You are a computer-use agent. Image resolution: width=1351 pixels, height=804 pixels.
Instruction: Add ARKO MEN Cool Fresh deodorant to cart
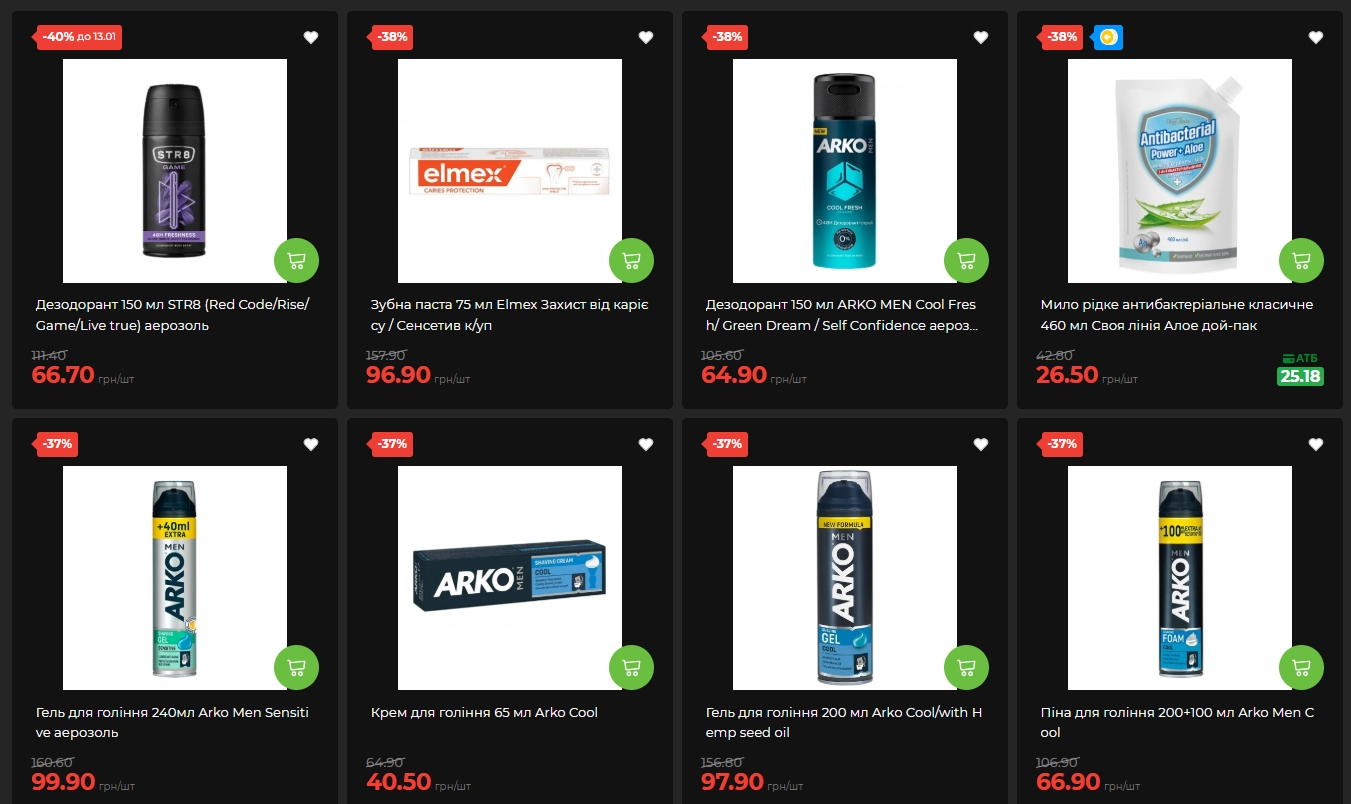pos(966,261)
